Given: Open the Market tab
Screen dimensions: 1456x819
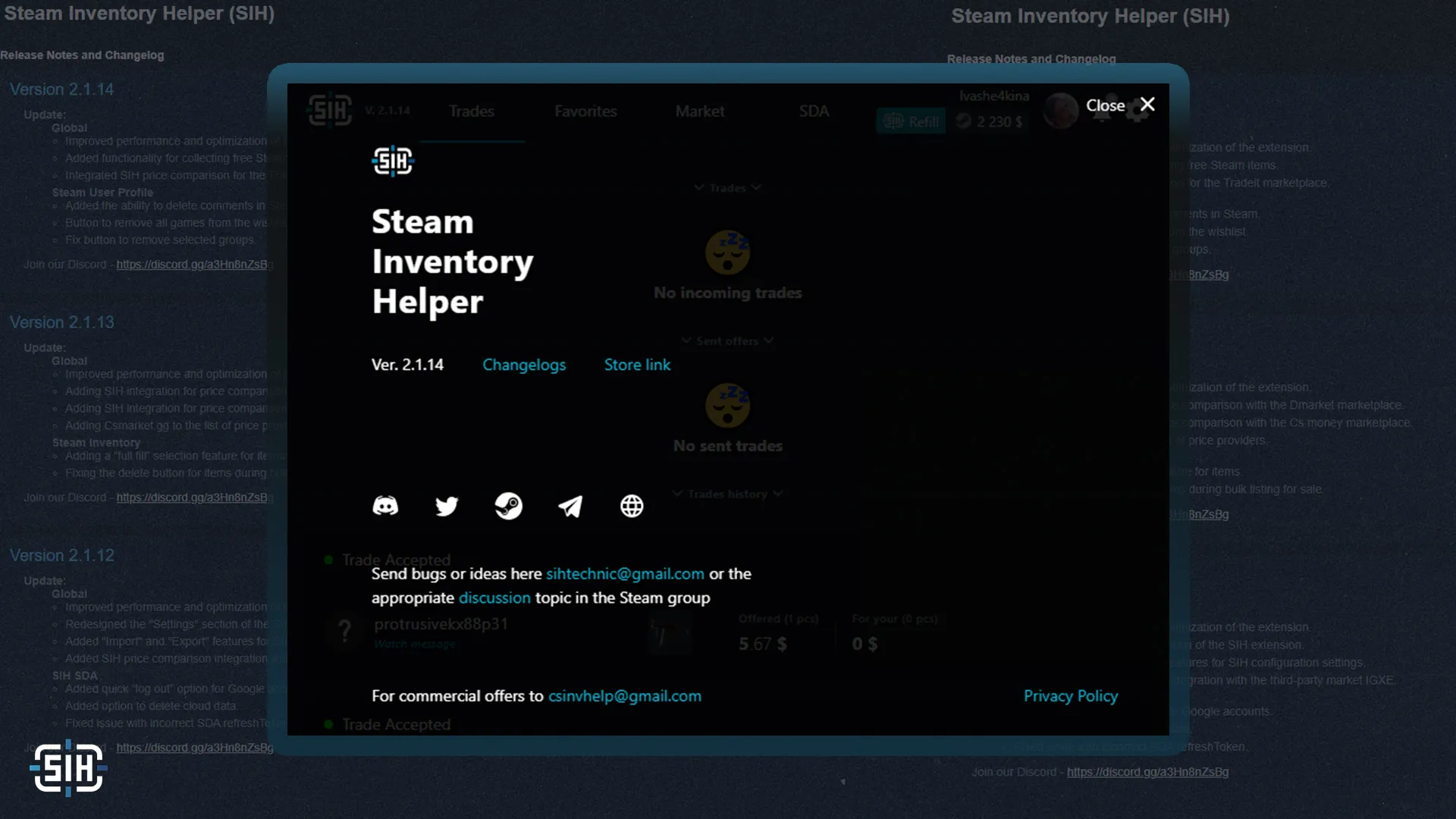Looking at the screenshot, I should click(x=699, y=111).
